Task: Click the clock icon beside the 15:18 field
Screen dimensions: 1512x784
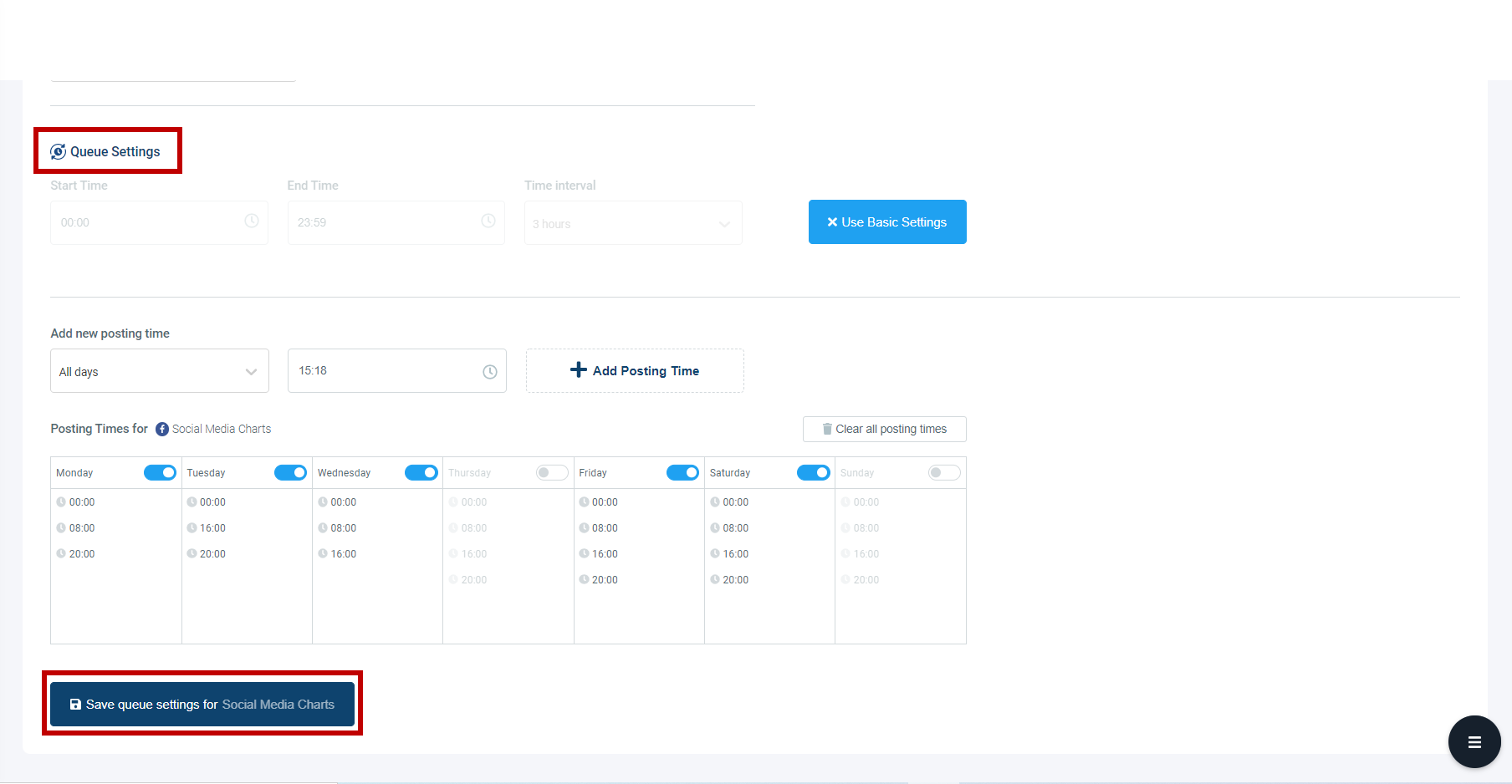Action: click(490, 371)
